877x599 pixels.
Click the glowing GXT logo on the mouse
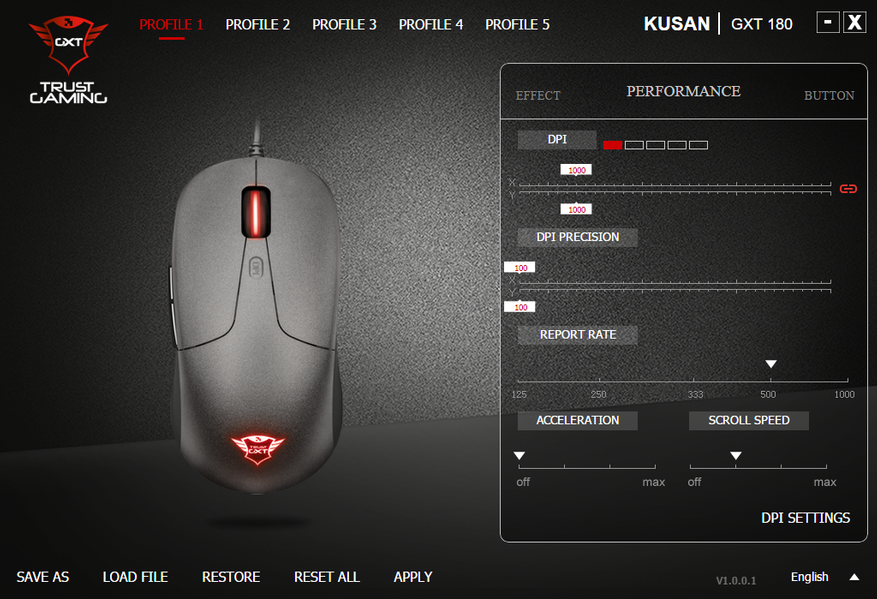point(258,450)
